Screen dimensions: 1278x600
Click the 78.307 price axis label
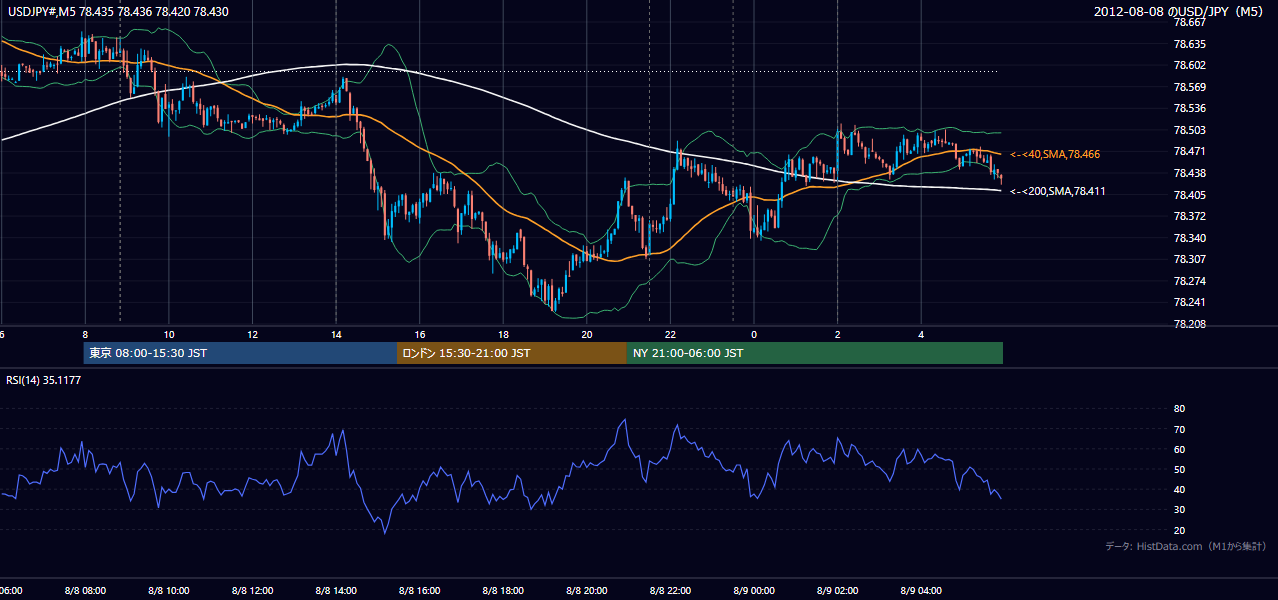coord(1190,259)
